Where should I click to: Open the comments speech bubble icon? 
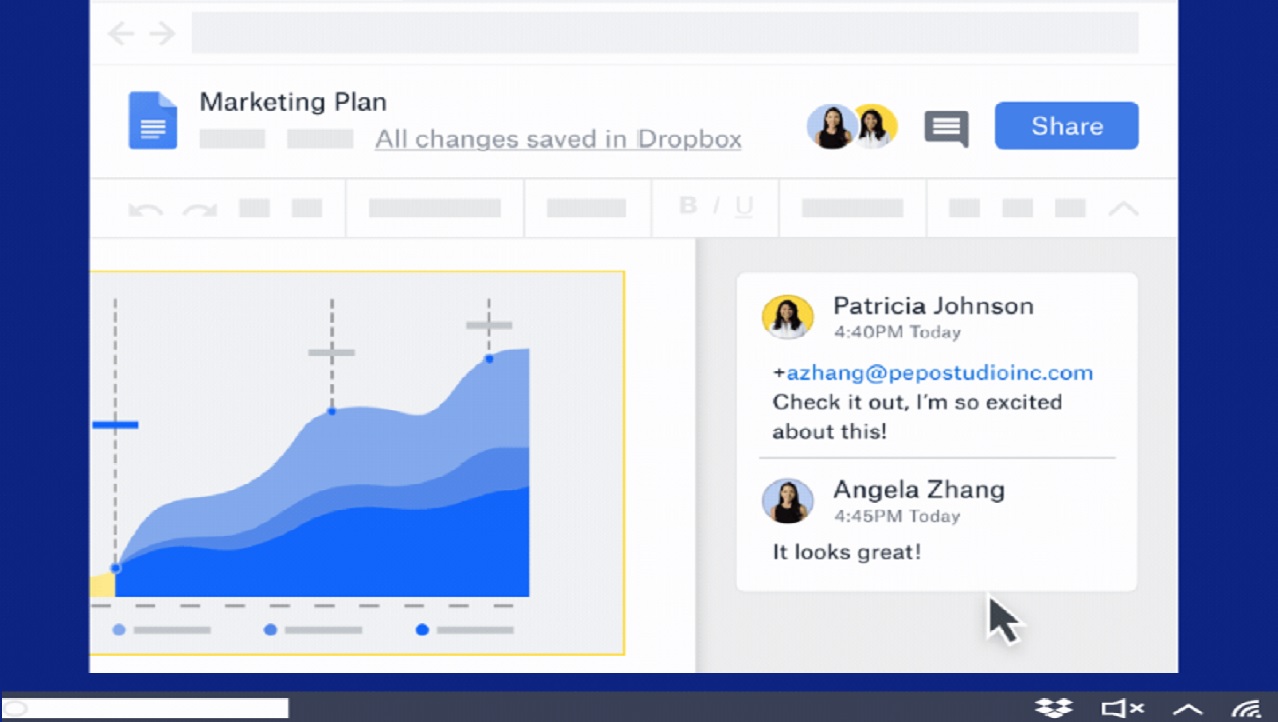coord(946,128)
